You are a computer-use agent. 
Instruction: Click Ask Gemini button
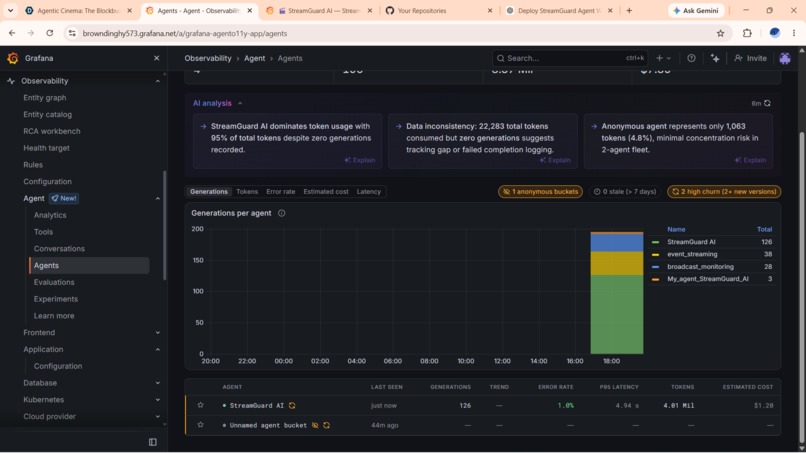tap(696, 10)
